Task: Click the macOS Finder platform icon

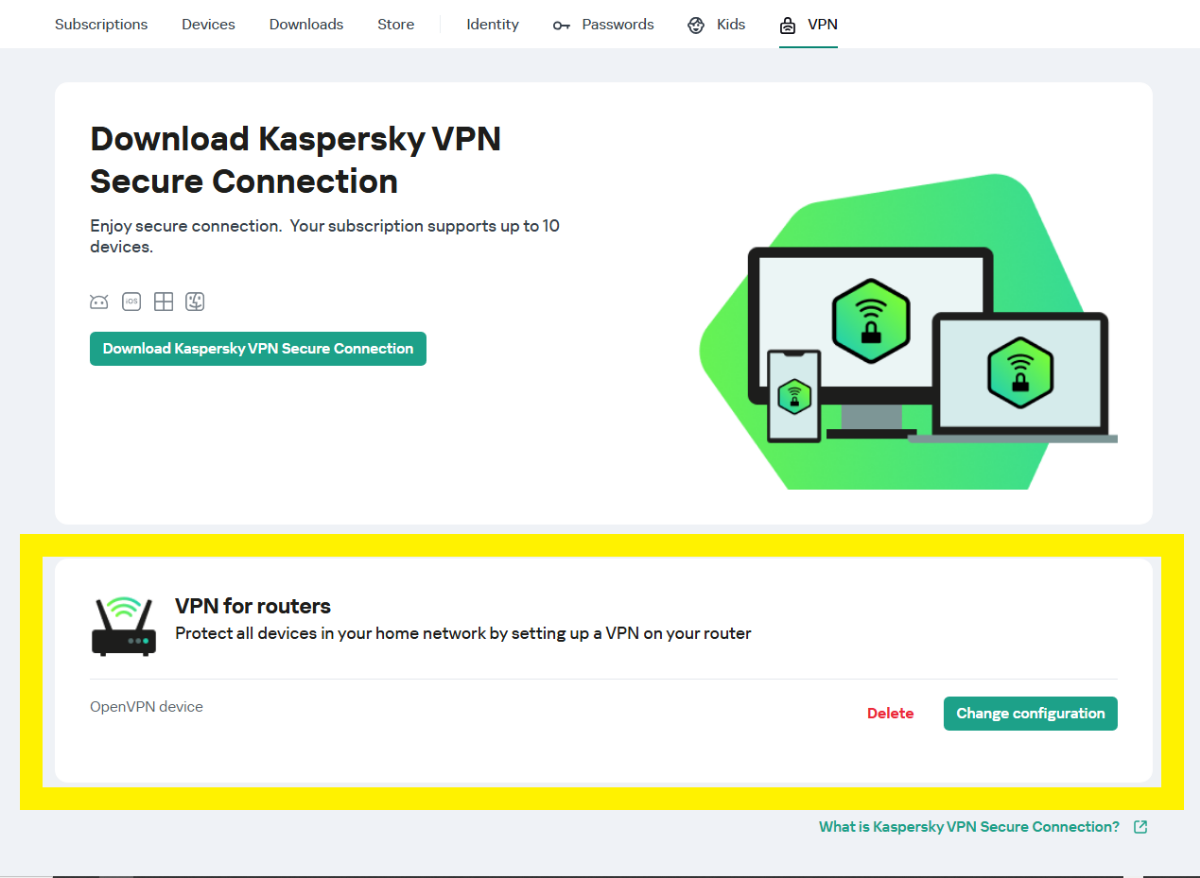Action: [194, 301]
